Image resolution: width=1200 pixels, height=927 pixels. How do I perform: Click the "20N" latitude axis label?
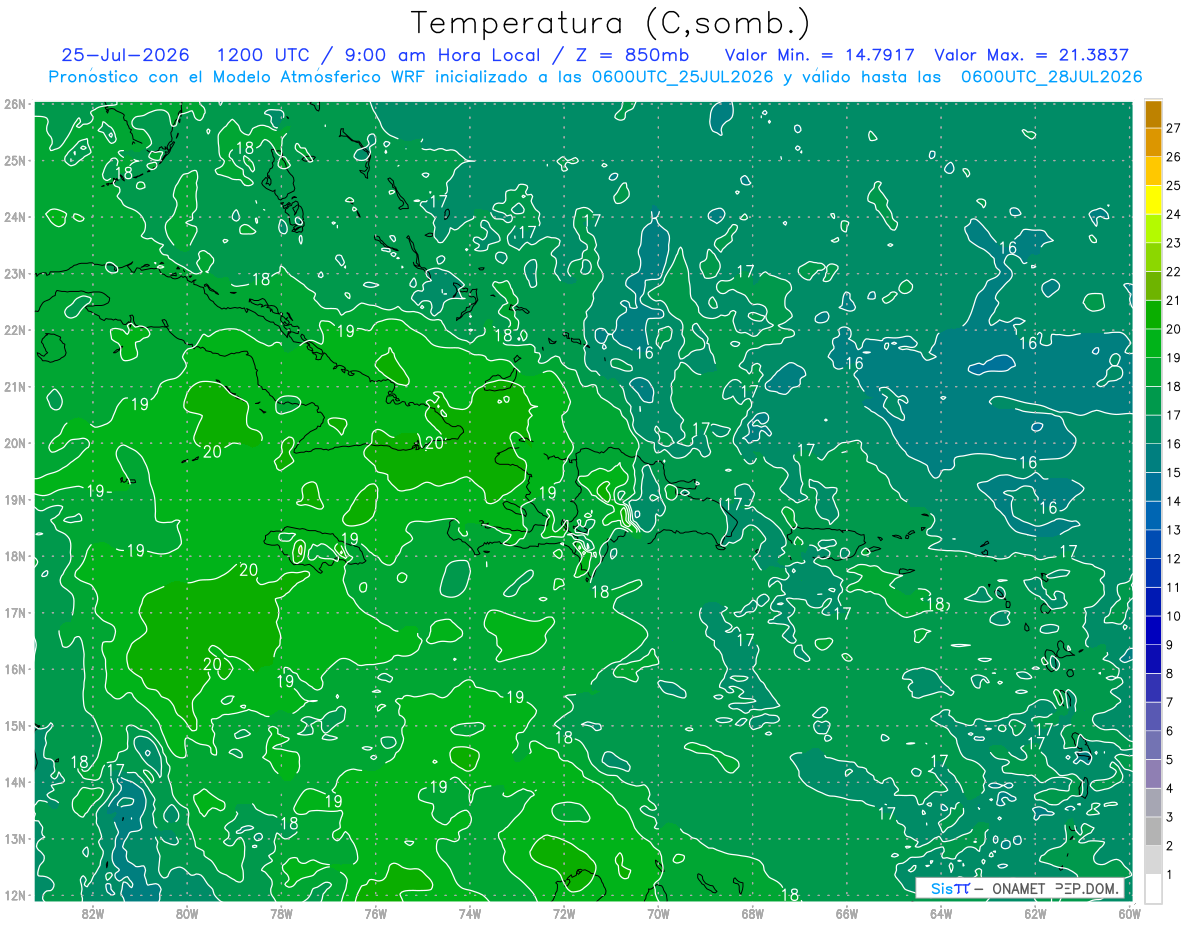[15, 443]
